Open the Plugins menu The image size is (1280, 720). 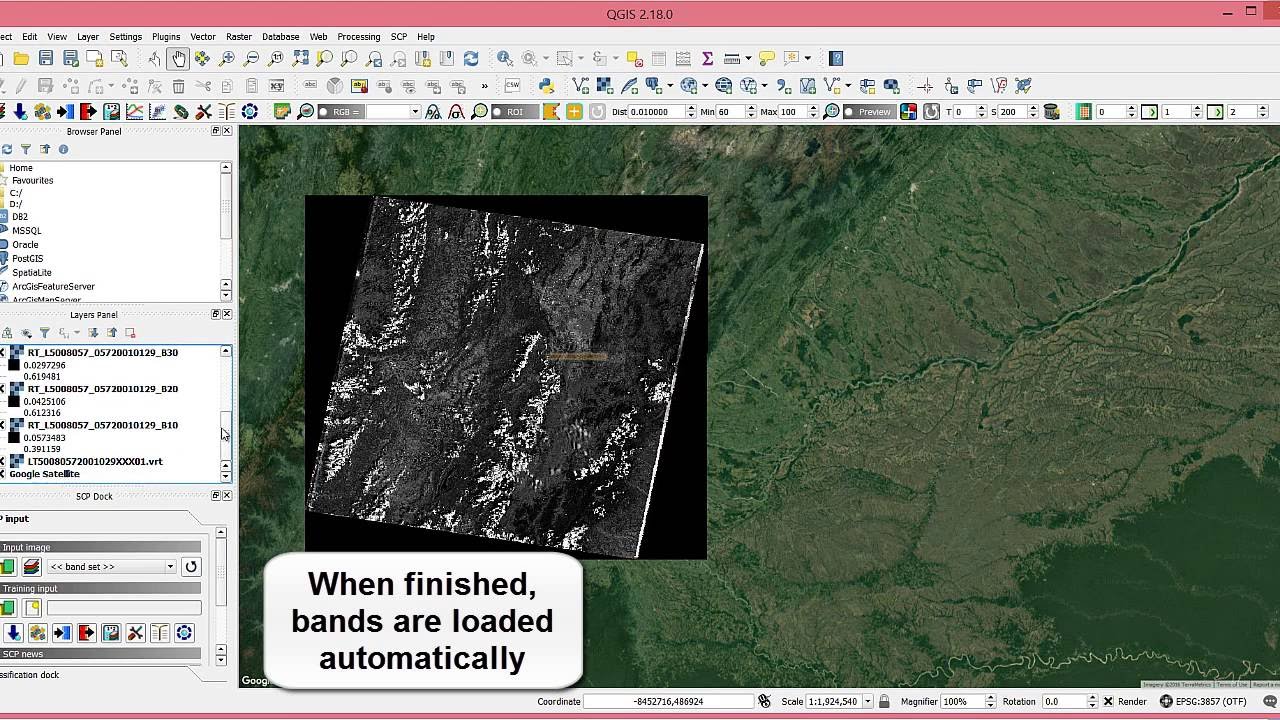pos(166,37)
